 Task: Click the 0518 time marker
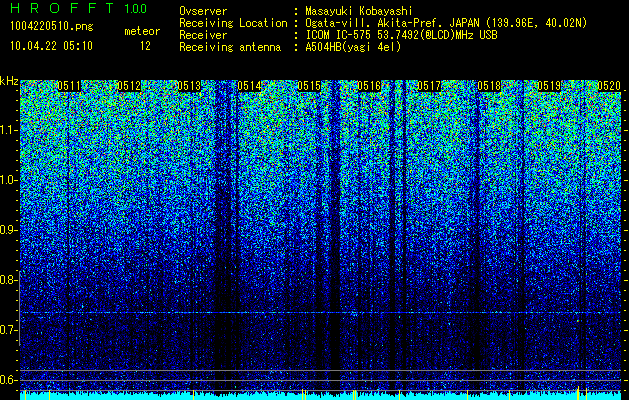(489, 86)
